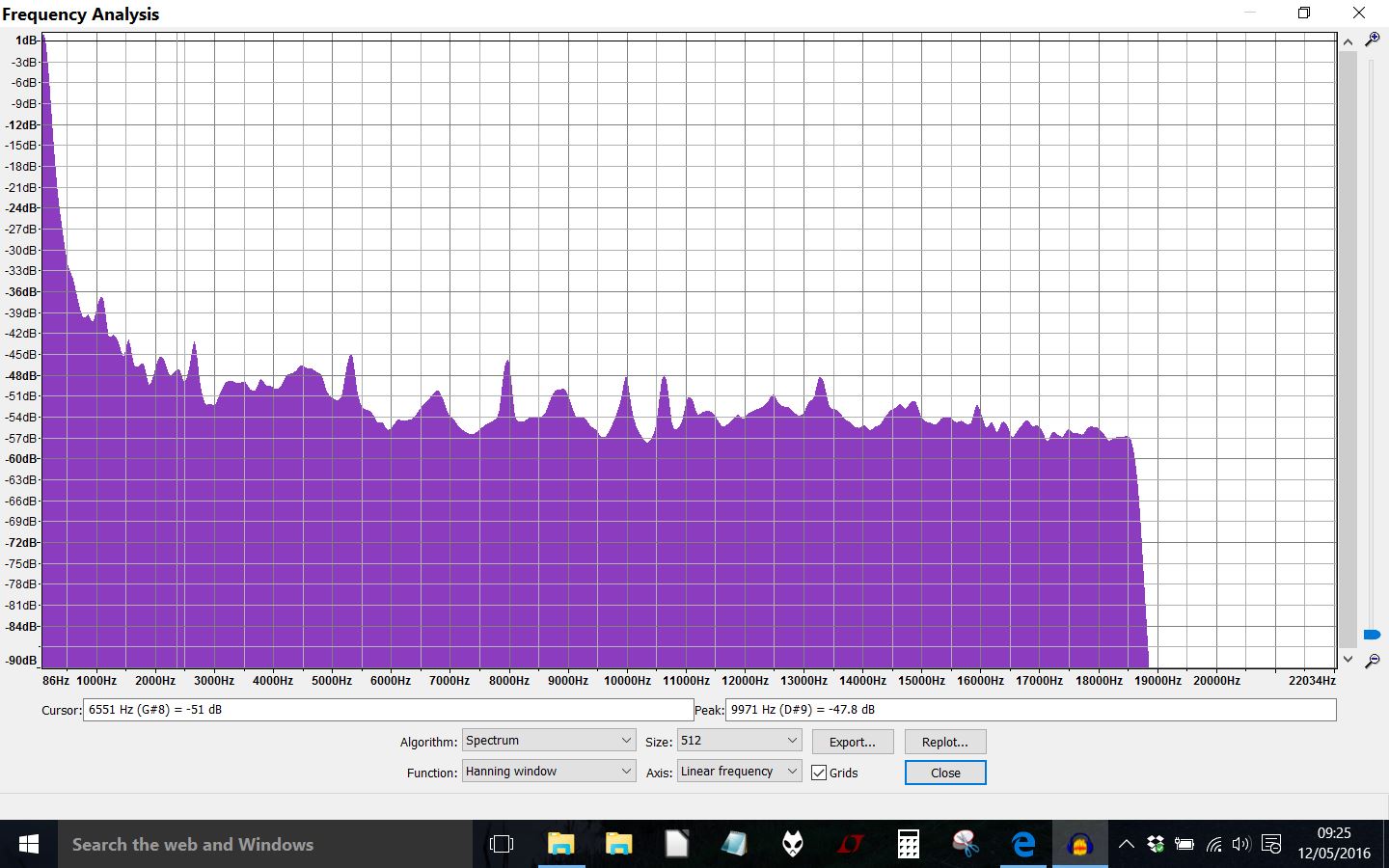Click the Peak readout field

[x=1030, y=710]
